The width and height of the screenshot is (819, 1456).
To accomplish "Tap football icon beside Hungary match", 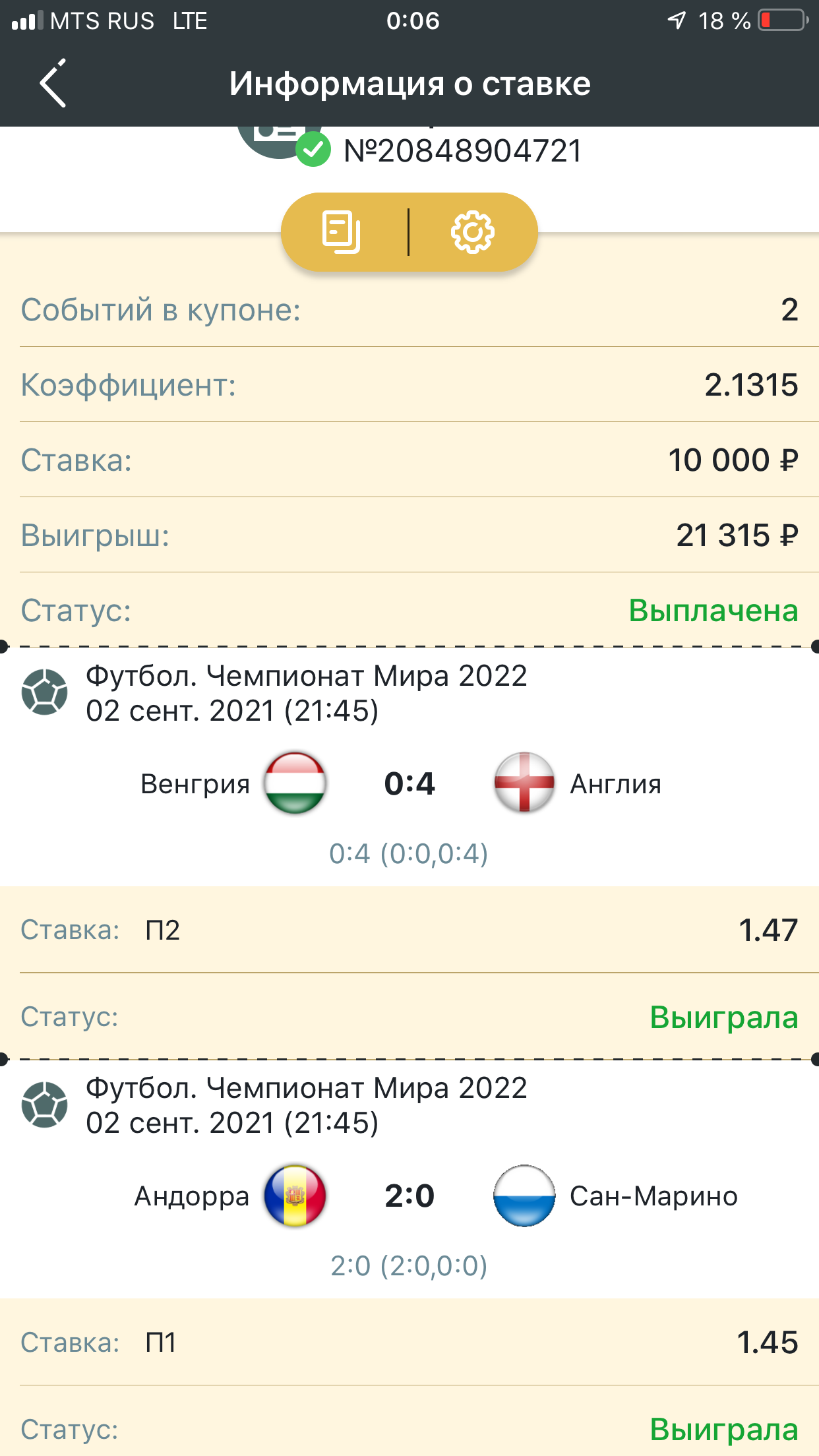I will click(44, 692).
